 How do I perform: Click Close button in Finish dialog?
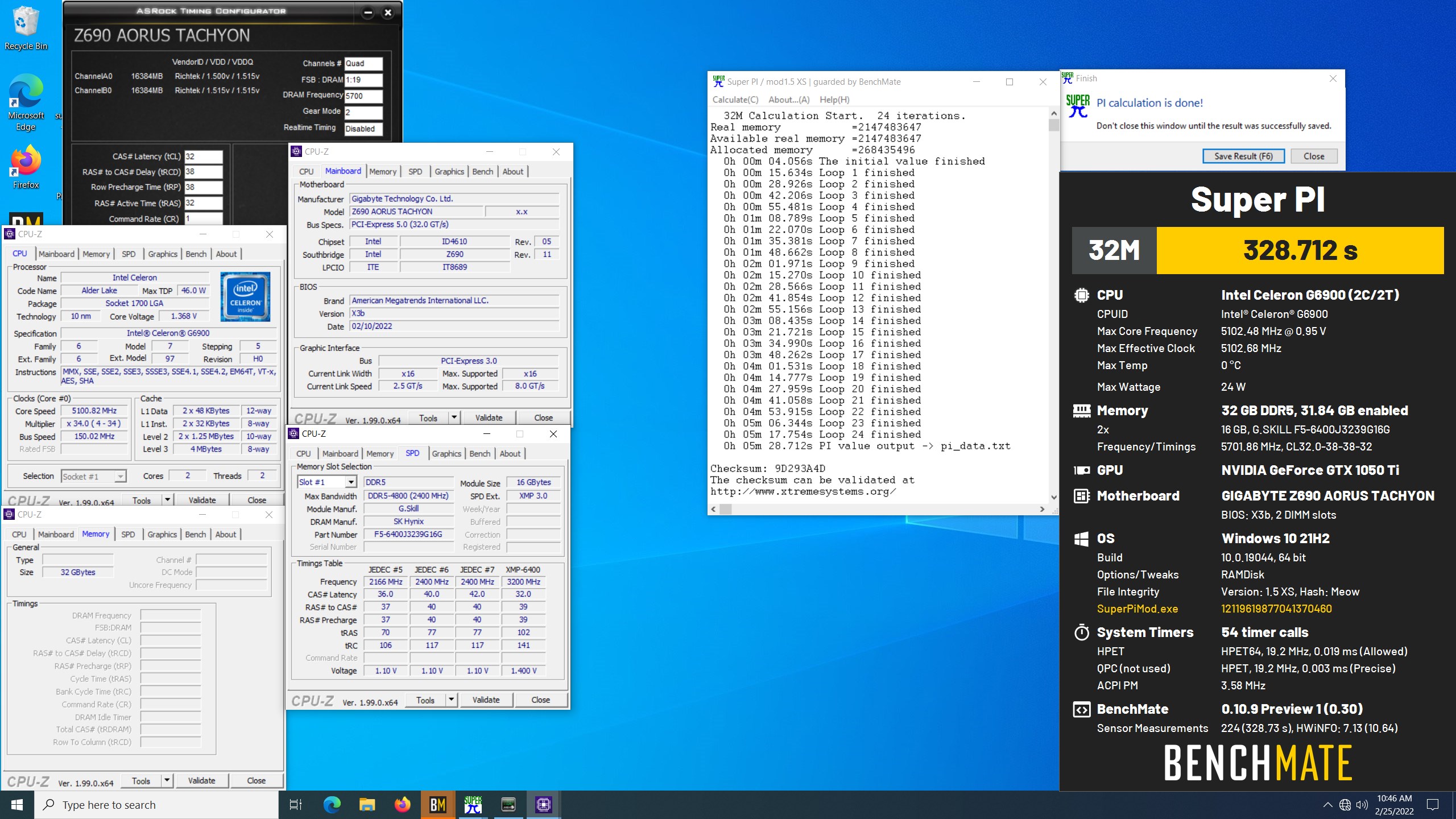pyautogui.click(x=1314, y=156)
